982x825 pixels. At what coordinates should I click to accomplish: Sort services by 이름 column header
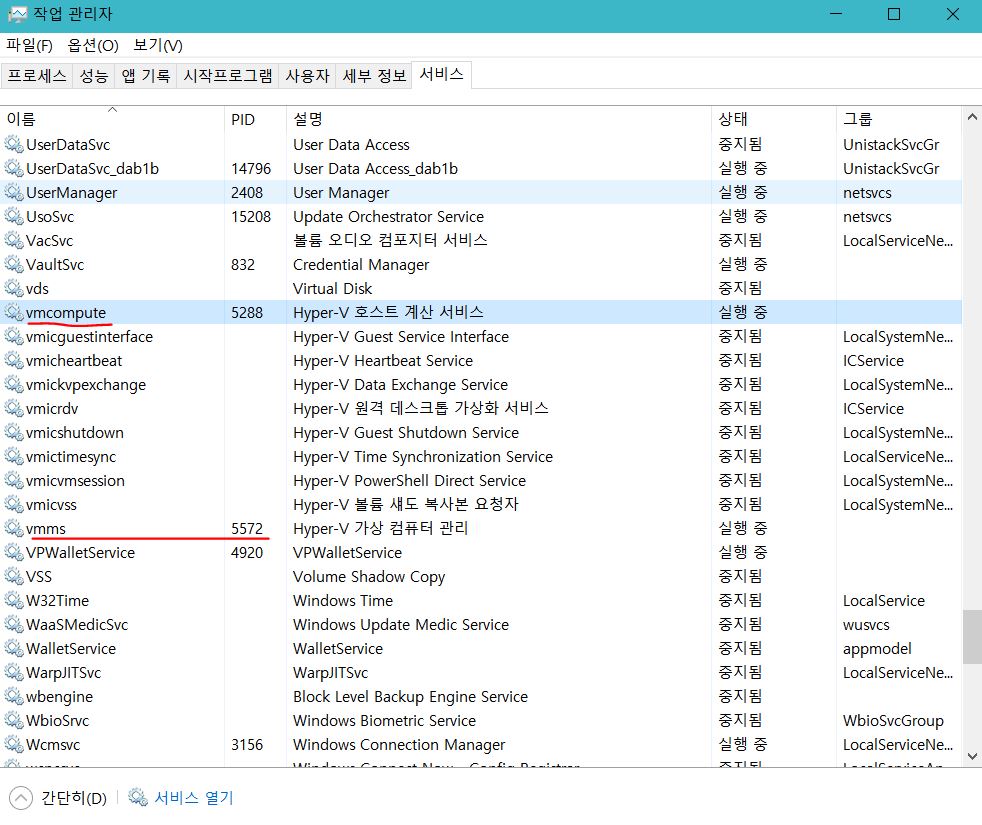coord(110,119)
